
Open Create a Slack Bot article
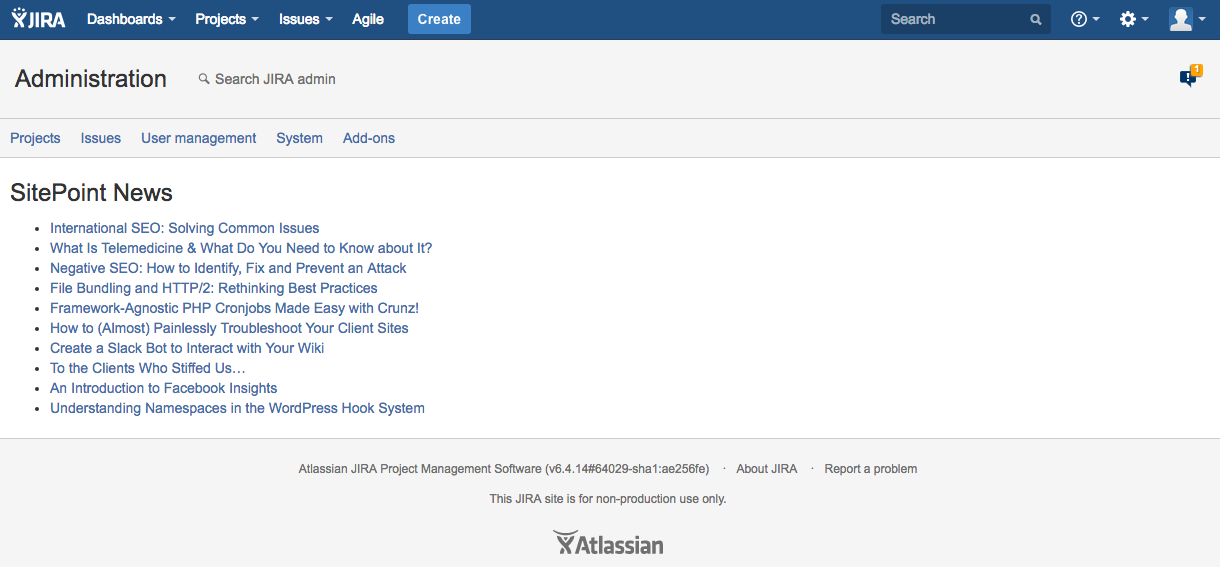(187, 348)
